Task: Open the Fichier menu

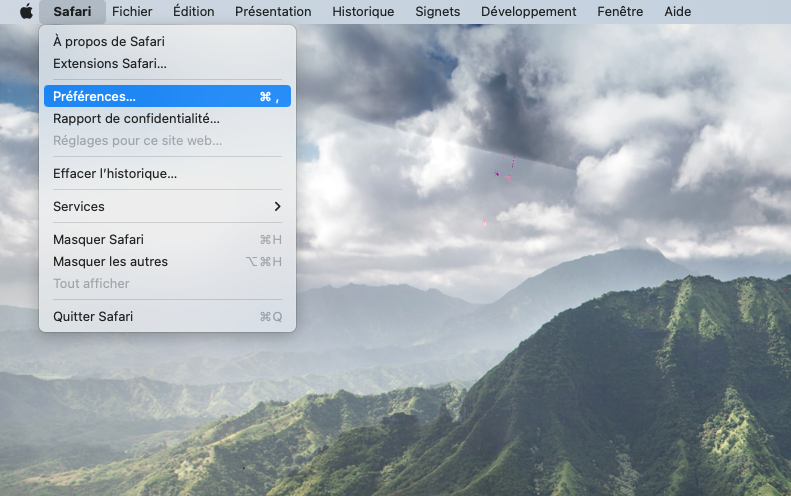Action: click(x=132, y=11)
